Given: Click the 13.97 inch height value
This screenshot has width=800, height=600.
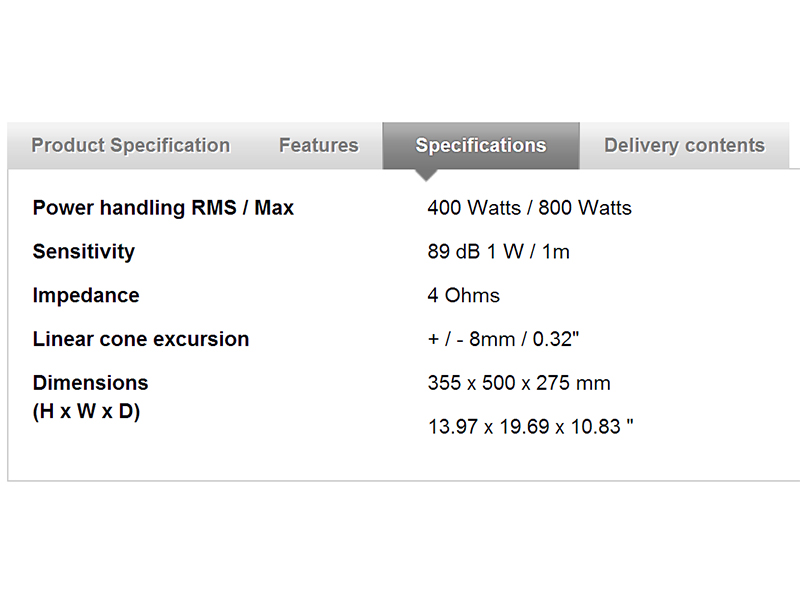Looking at the screenshot, I should [x=451, y=427].
